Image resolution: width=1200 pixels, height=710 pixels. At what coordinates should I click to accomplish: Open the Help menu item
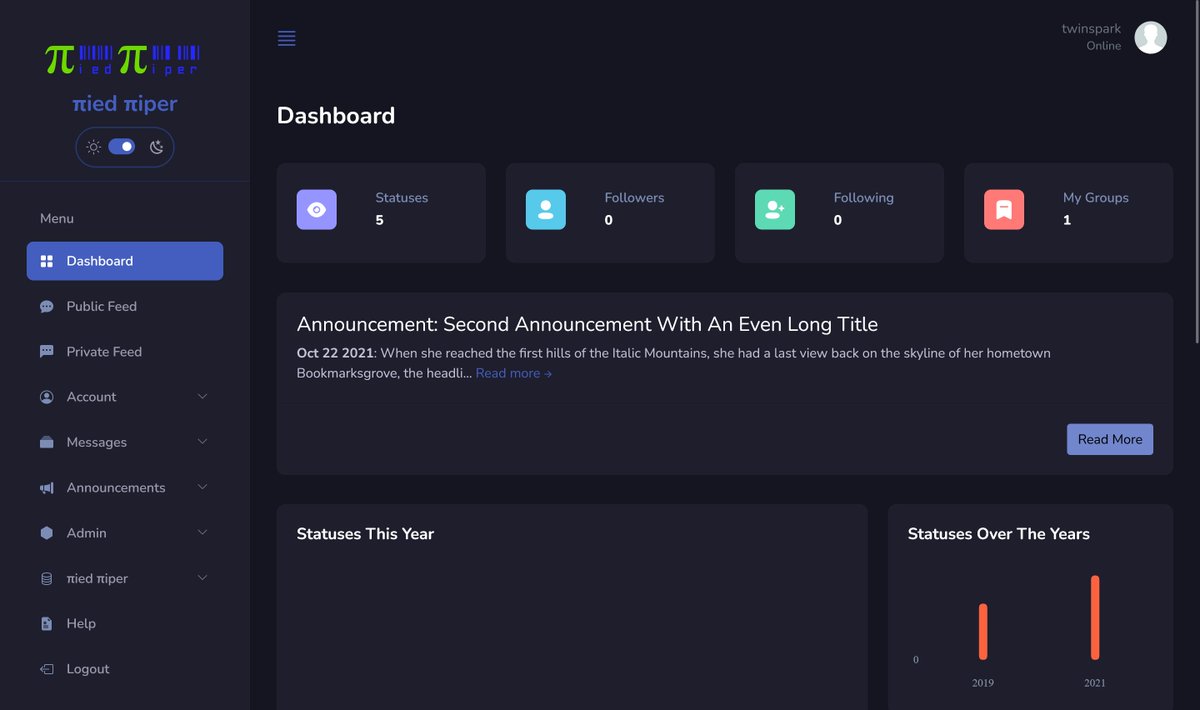(125, 624)
